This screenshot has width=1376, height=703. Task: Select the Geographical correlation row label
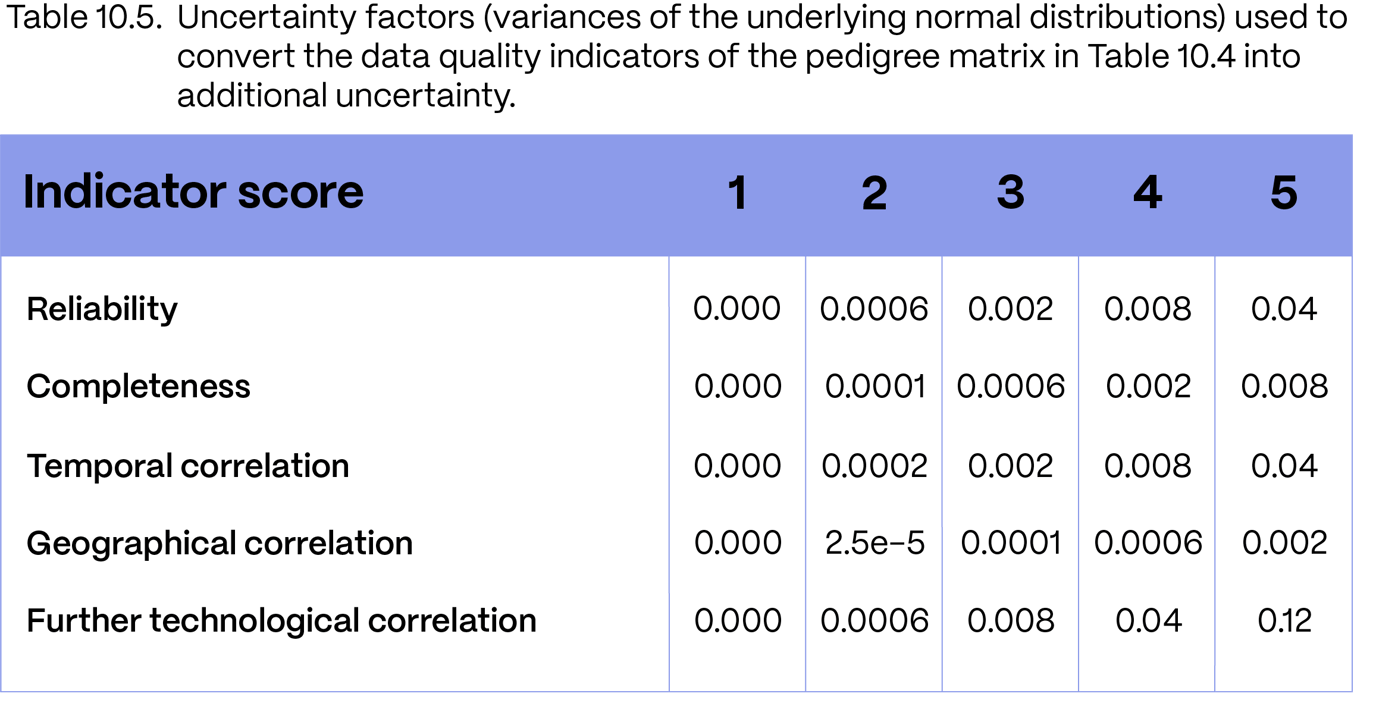(219, 543)
